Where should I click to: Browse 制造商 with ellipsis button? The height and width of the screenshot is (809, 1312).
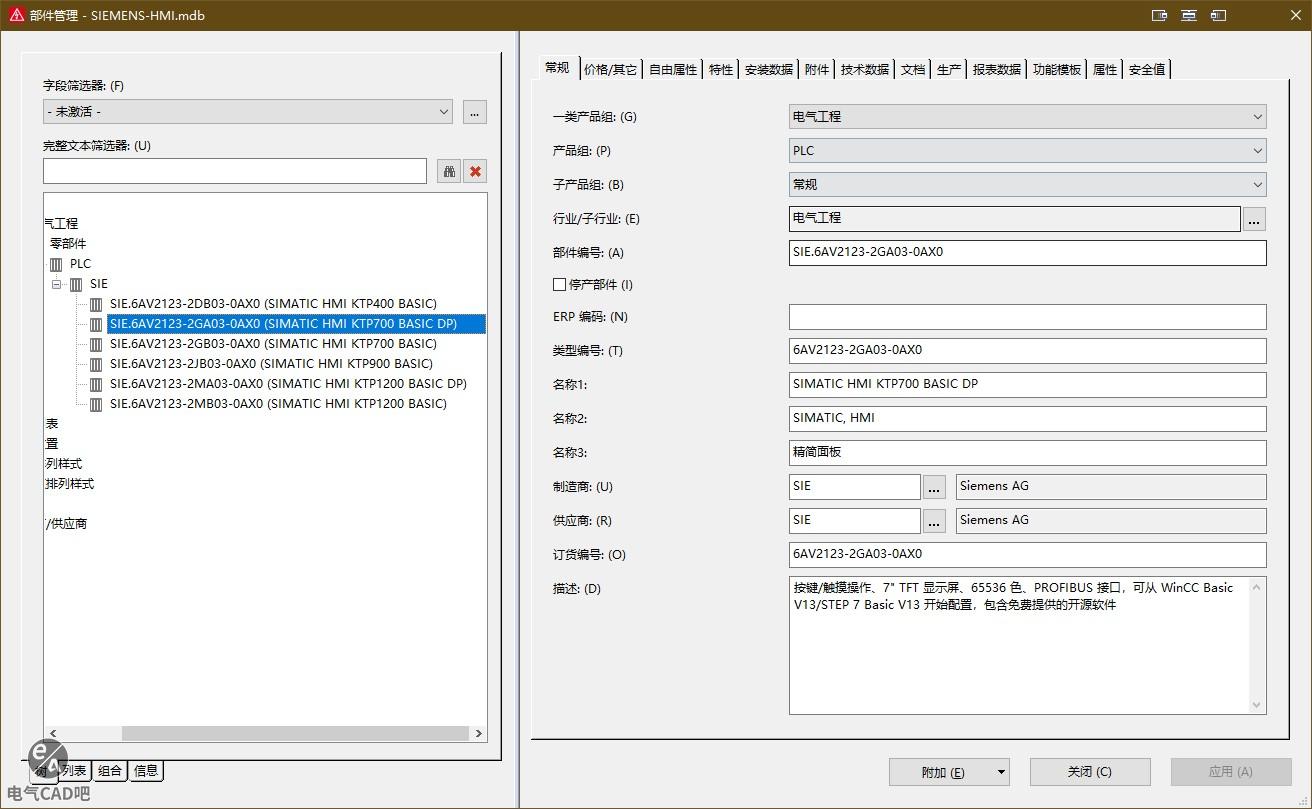934,487
